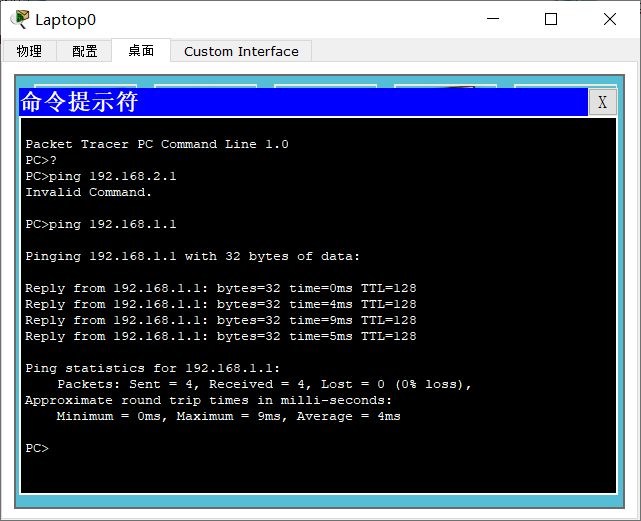Click the Packet Tracer icon in title bar

[19, 19]
